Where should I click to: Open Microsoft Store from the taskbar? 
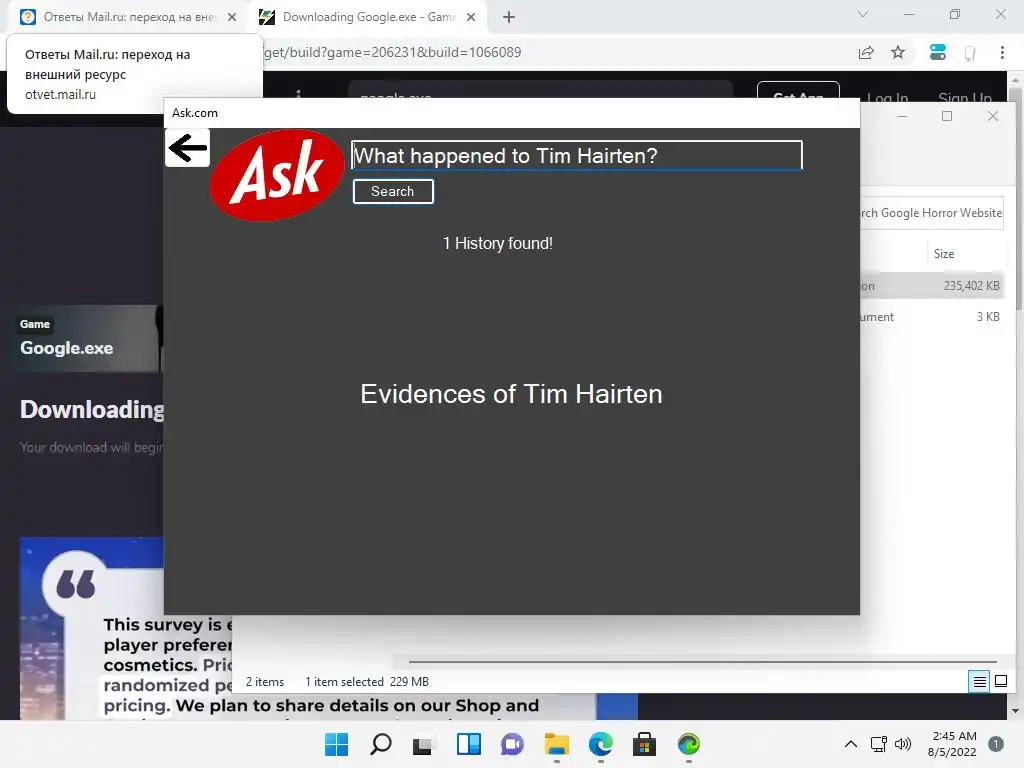pyautogui.click(x=645, y=744)
